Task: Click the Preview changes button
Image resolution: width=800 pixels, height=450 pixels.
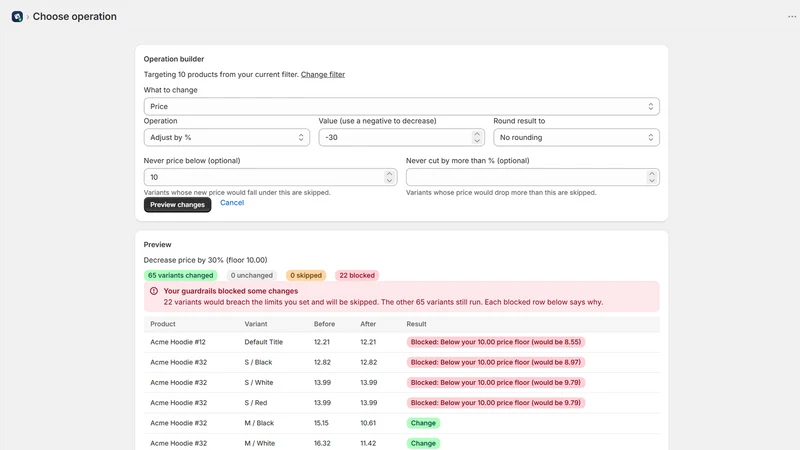Action: 177,205
